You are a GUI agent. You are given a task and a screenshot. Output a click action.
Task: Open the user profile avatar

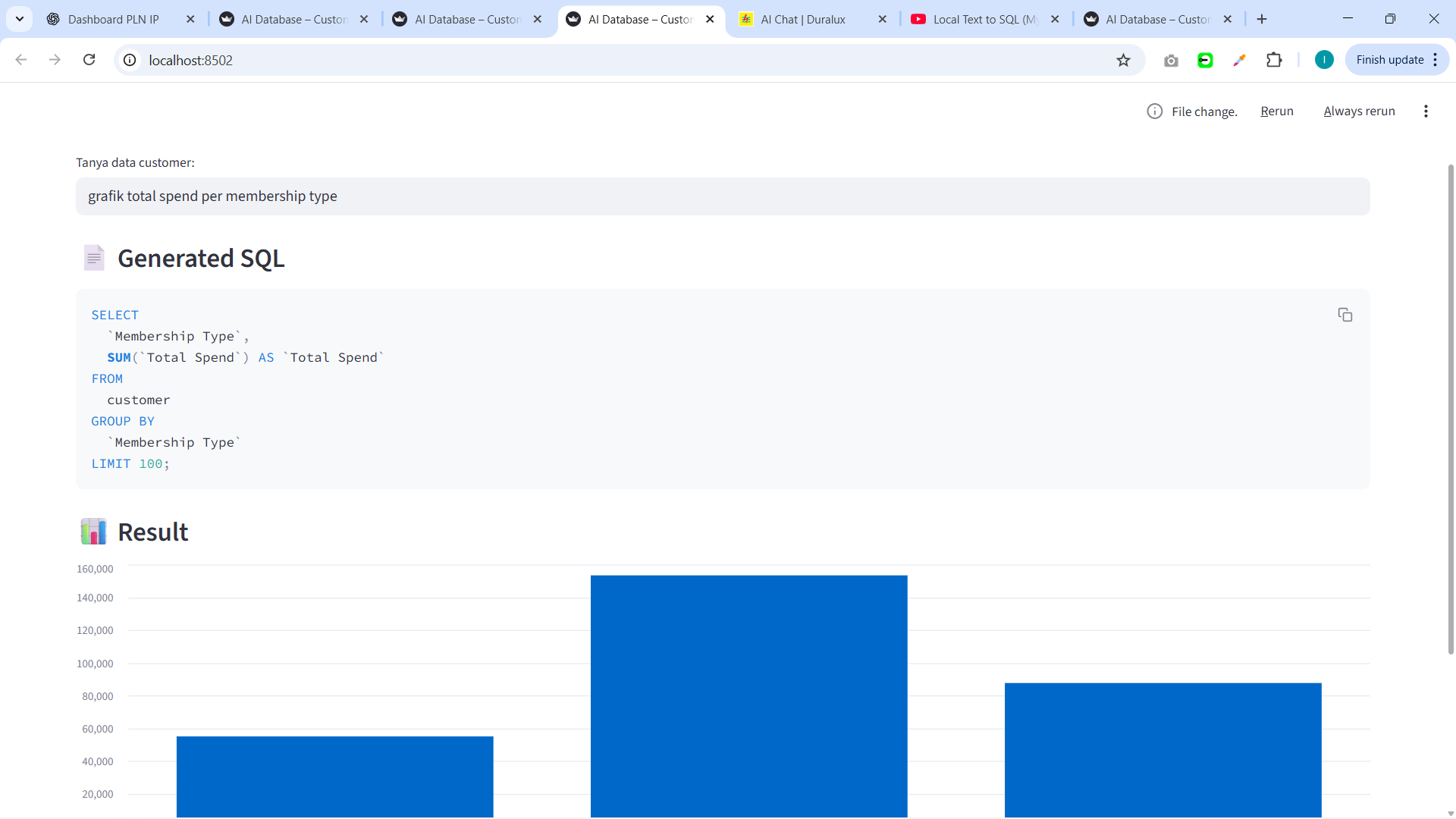tap(1324, 60)
